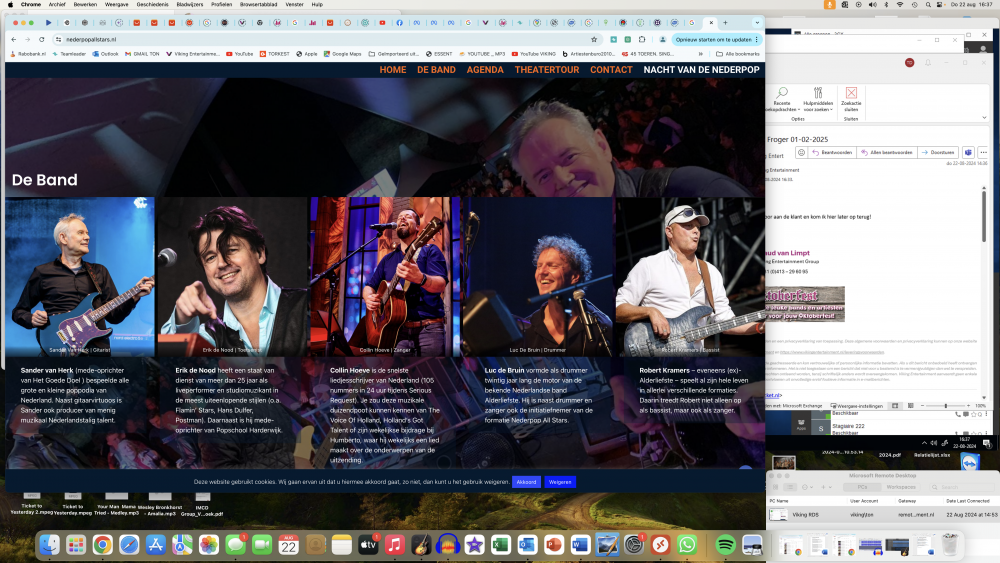The height and width of the screenshot is (563, 1000).
Task: Open a new Chrome tab with the plus
Action: pyautogui.click(x=725, y=23)
